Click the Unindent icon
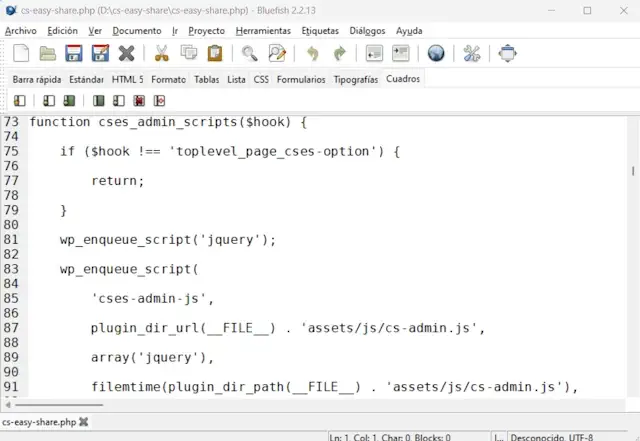Screen dimensions: 640x441 [x=374, y=53]
